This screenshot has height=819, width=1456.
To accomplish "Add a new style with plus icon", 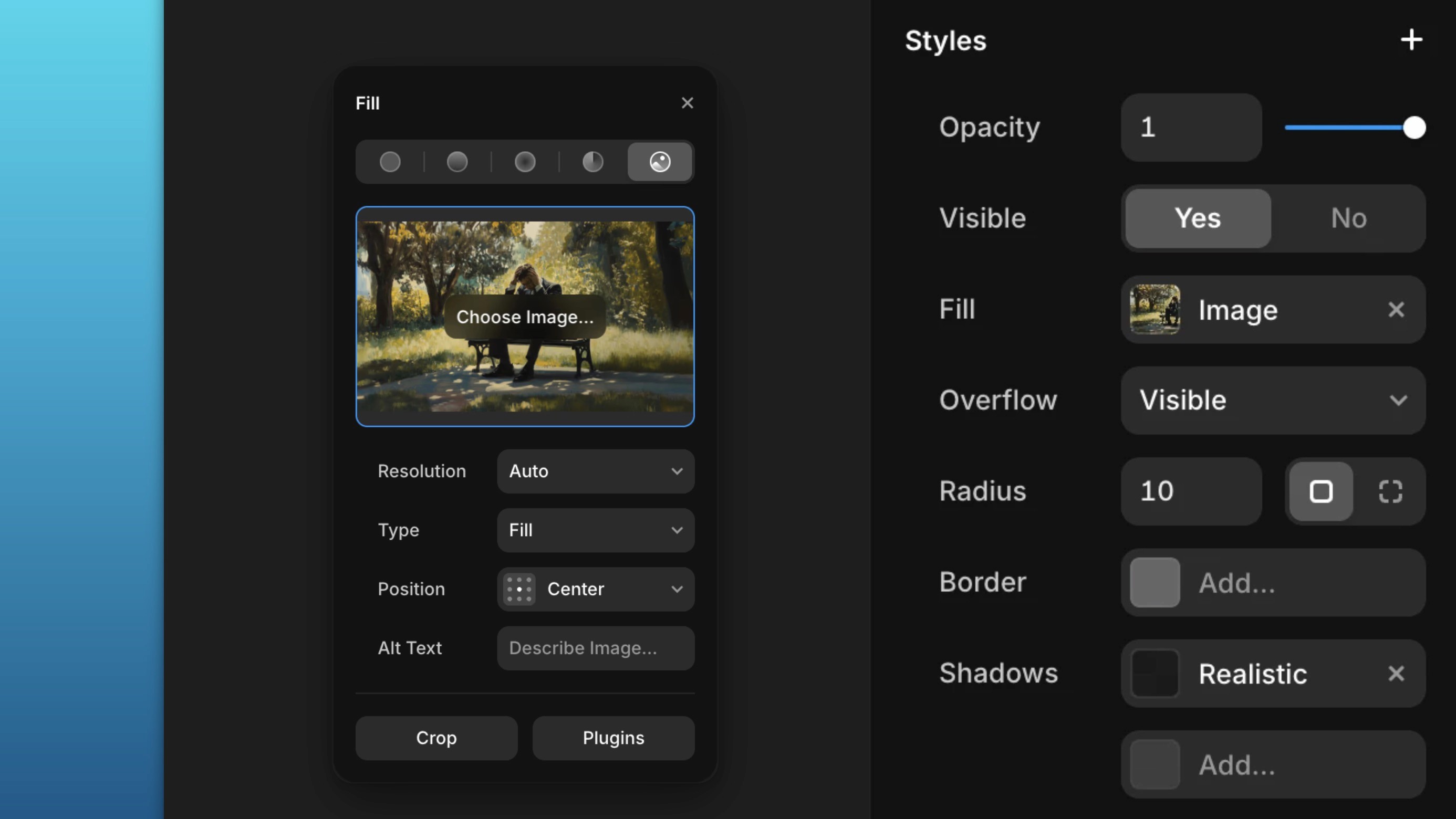I will 1411,40.
